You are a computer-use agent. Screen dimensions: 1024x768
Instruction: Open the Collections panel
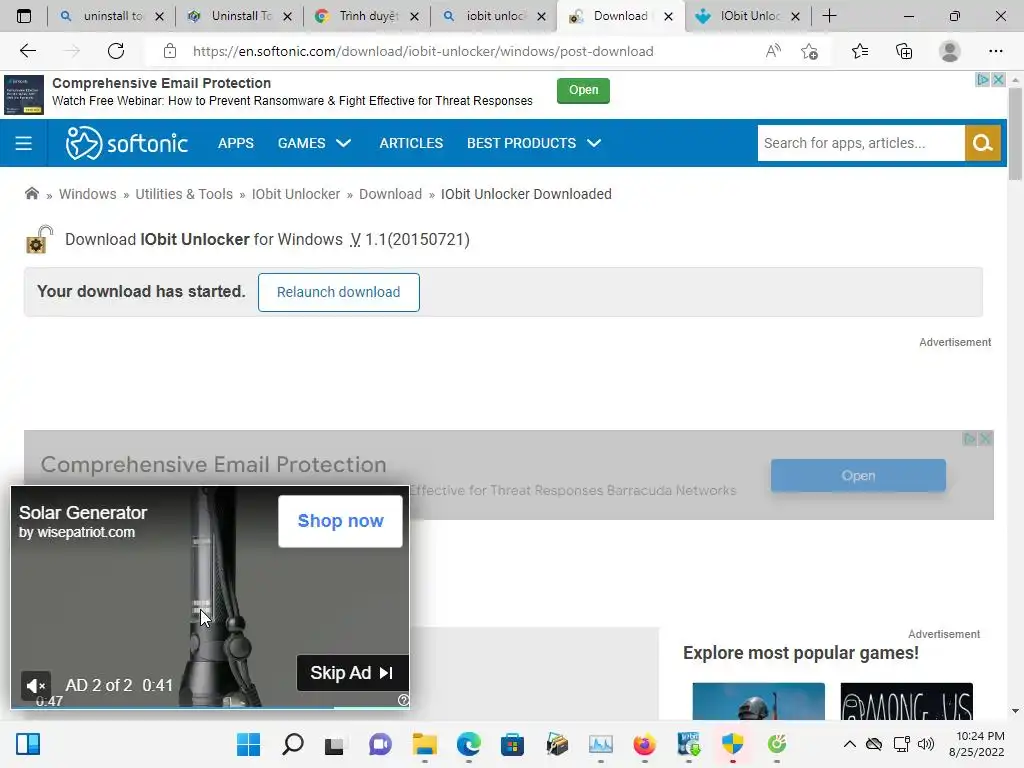(904, 51)
